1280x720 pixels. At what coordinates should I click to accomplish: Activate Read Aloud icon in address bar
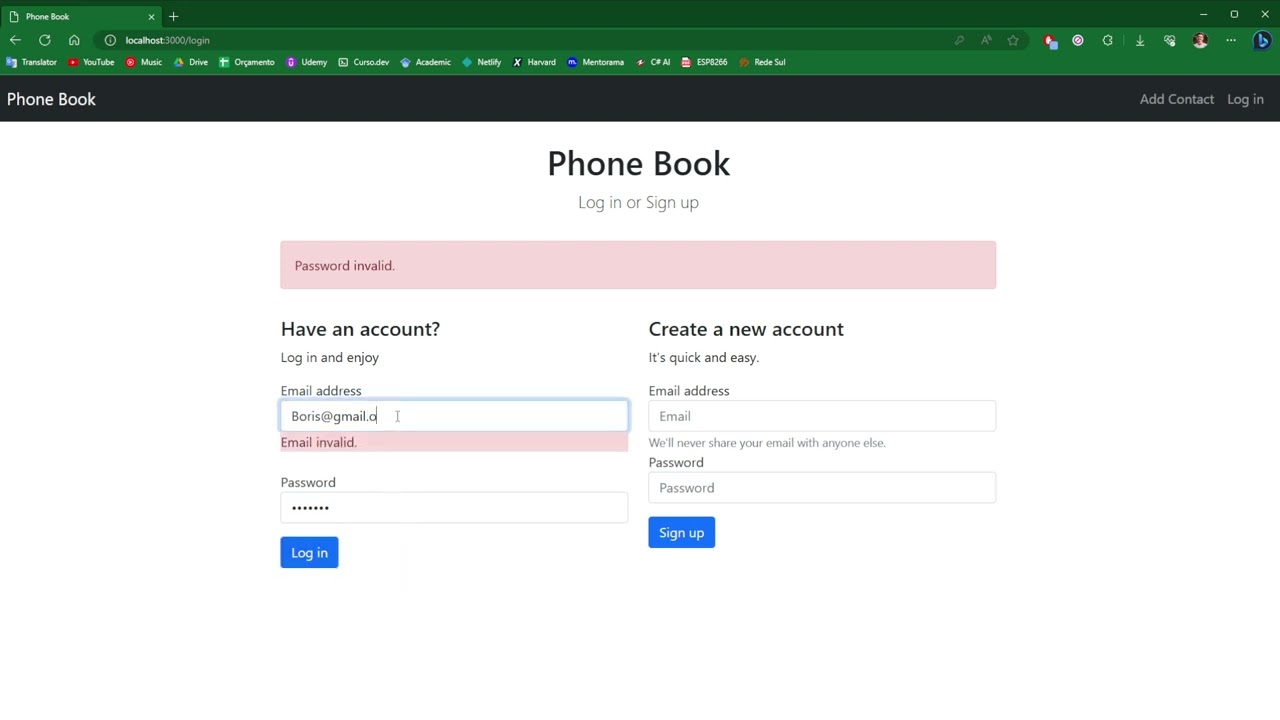pos(986,40)
